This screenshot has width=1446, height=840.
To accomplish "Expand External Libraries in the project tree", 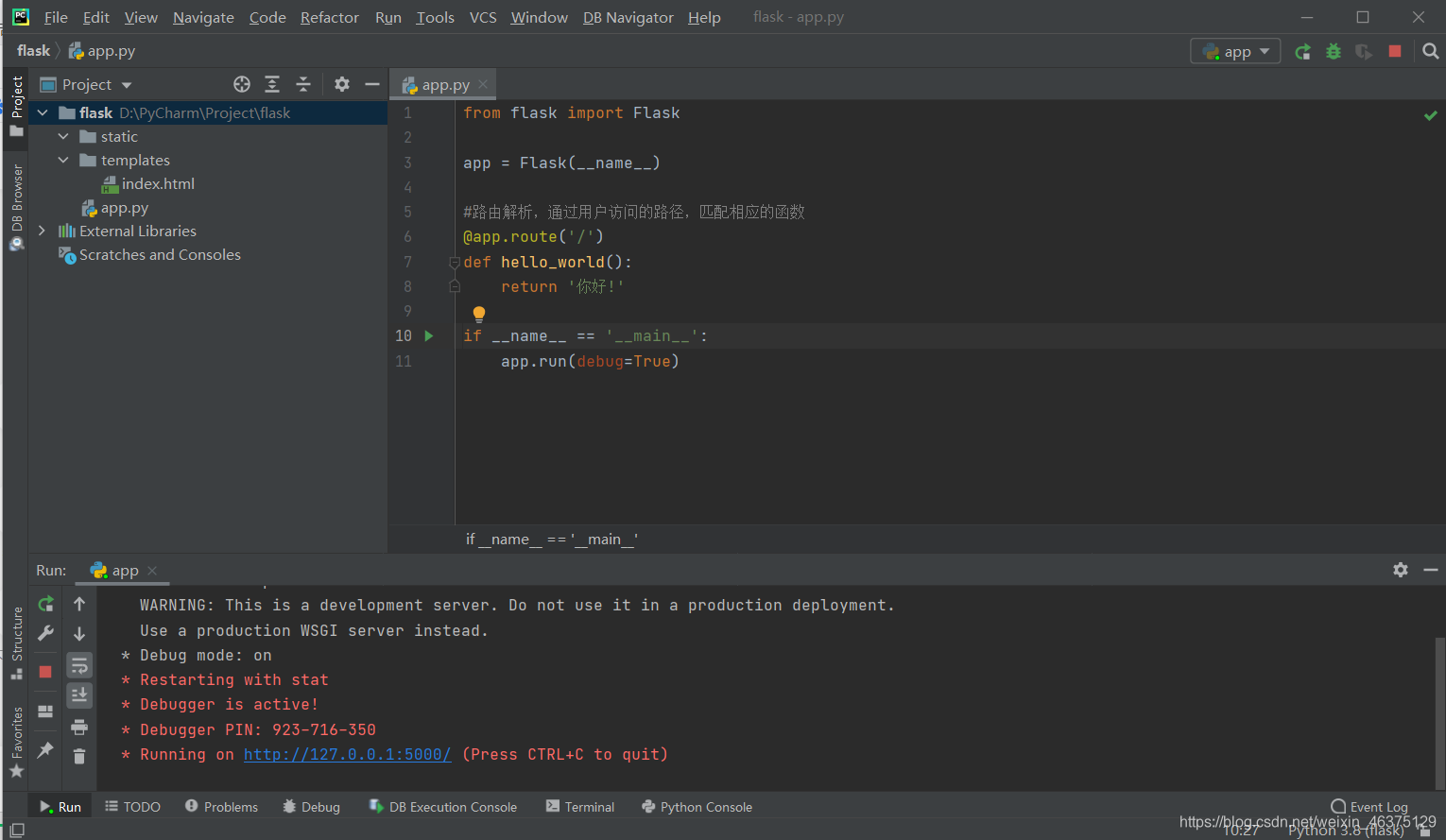I will click(x=42, y=231).
